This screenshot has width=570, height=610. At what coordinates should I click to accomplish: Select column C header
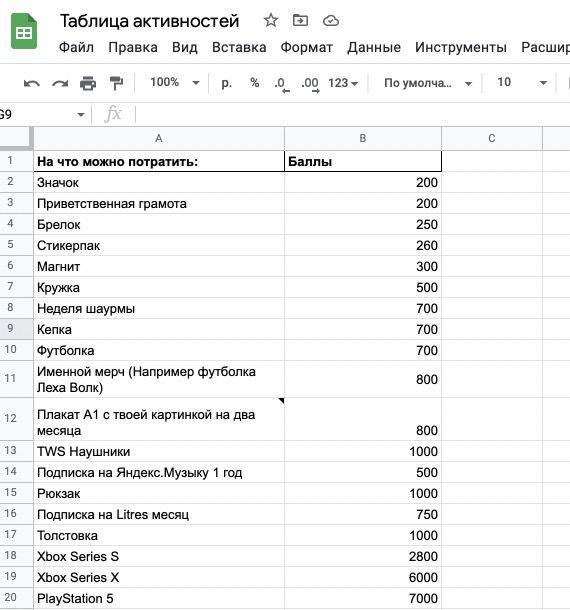492,138
